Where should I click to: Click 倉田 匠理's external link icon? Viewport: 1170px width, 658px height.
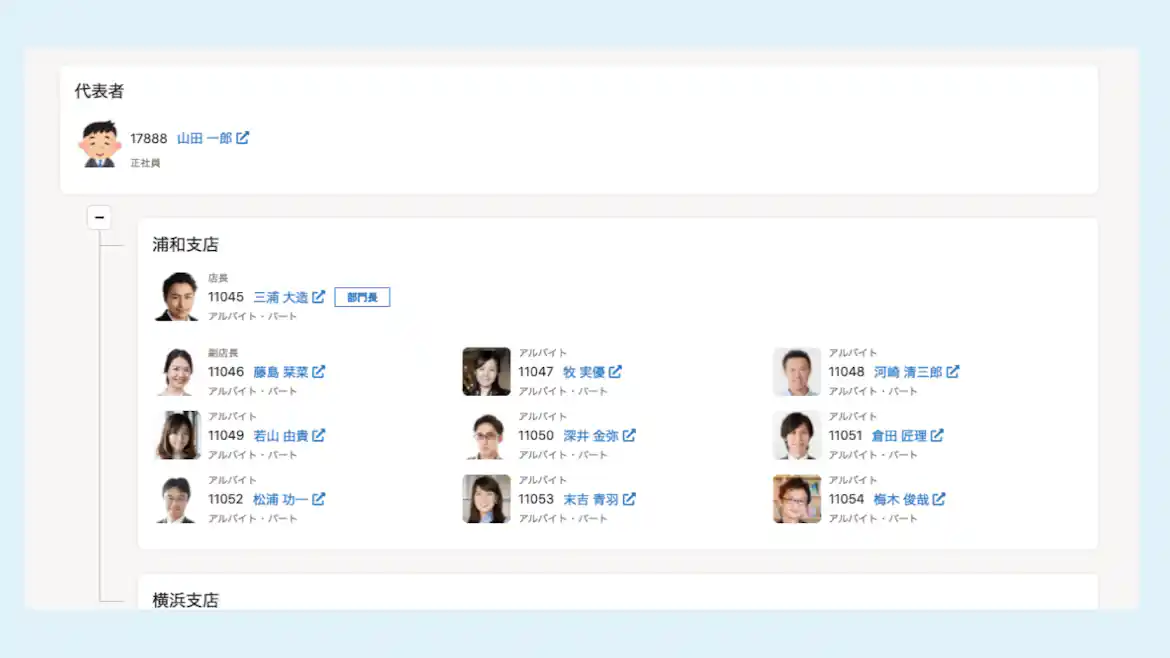click(x=939, y=436)
